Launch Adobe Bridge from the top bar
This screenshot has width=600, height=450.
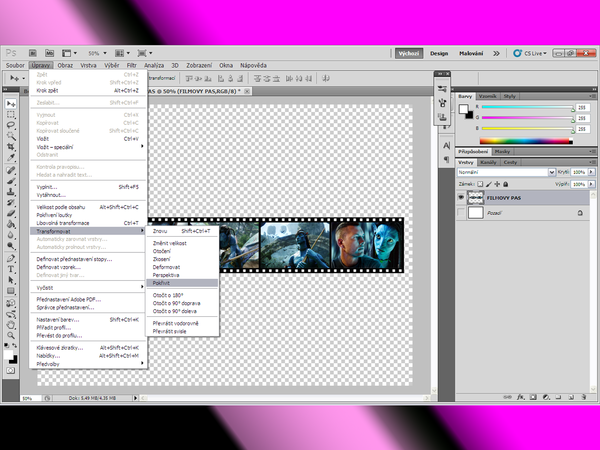tap(33, 52)
